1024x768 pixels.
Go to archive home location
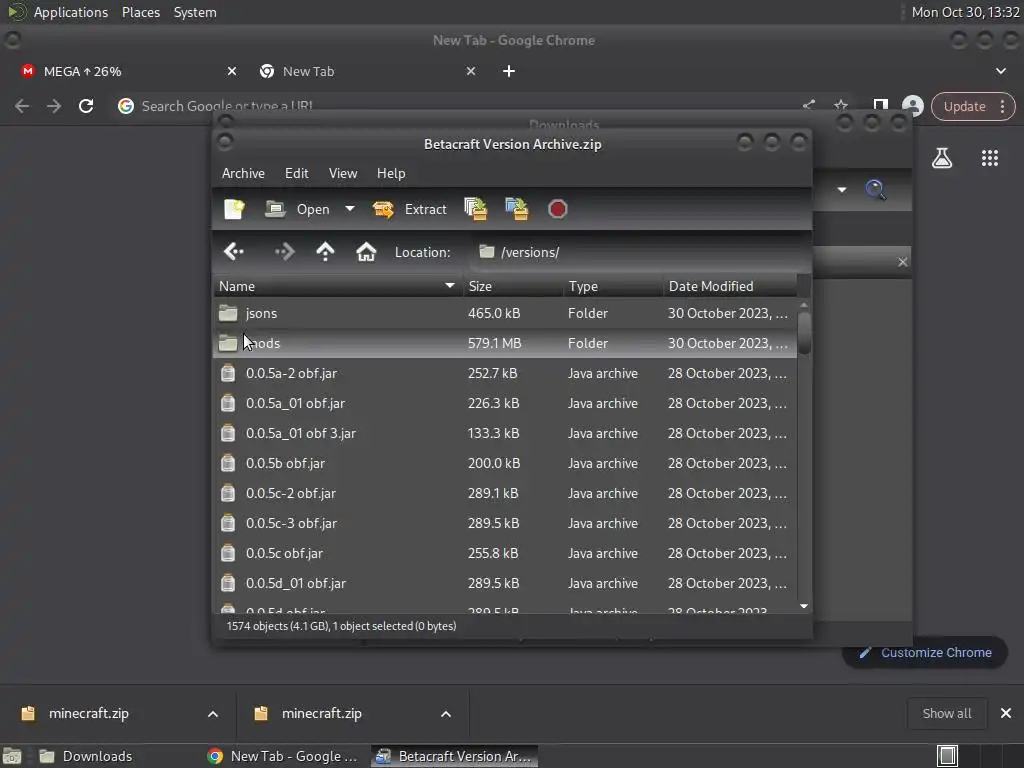tap(366, 251)
